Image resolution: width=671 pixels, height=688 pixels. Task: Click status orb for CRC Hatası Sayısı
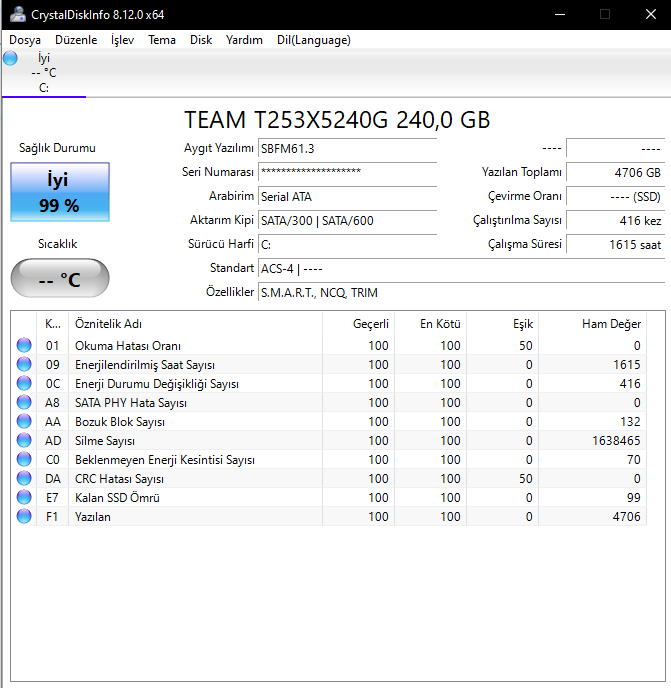pos(24,478)
